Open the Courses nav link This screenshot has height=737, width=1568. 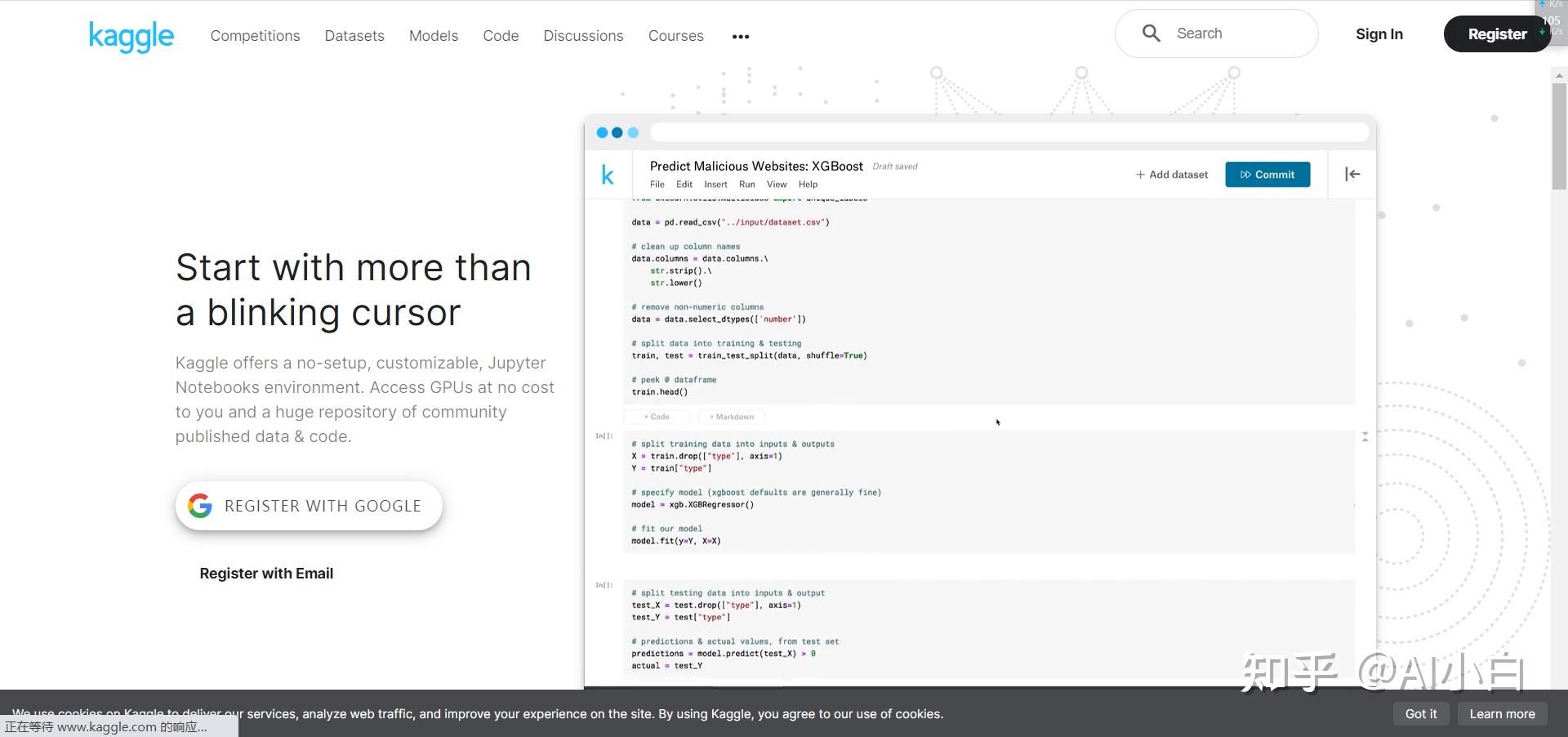coord(675,36)
